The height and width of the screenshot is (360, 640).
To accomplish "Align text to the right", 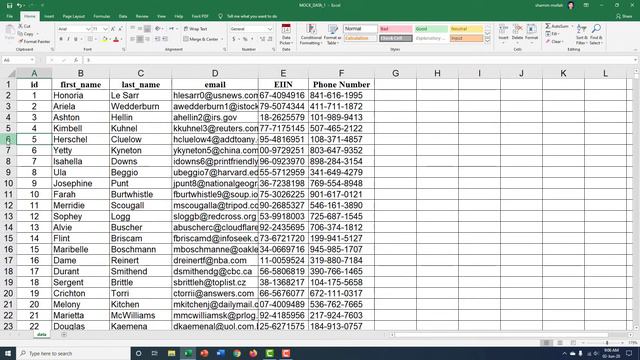I will coord(147,39).
